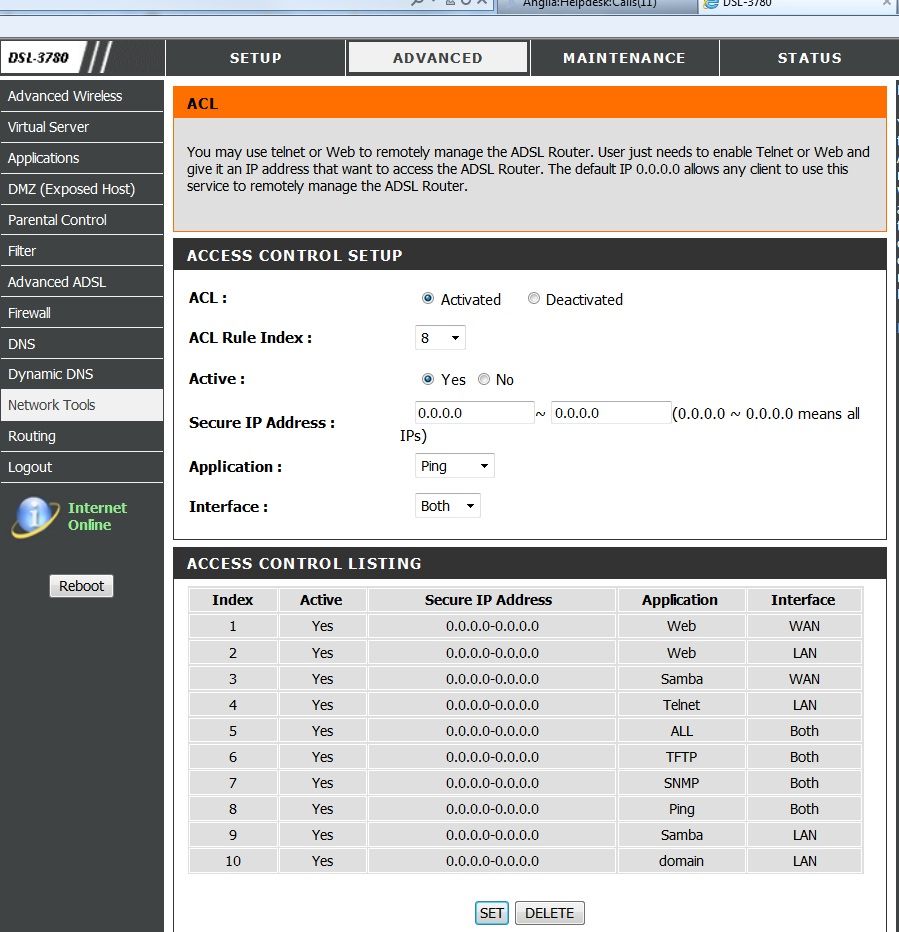Select the Deactivated ACL radio button
The width and height of the screenshot is (899, 932).
click(534, 299)
